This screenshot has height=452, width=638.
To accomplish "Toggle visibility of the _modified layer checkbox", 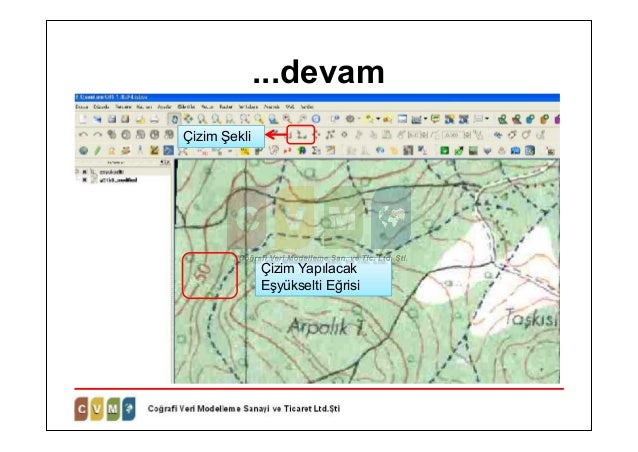I will pyautogui.click(x=85, y=180).
